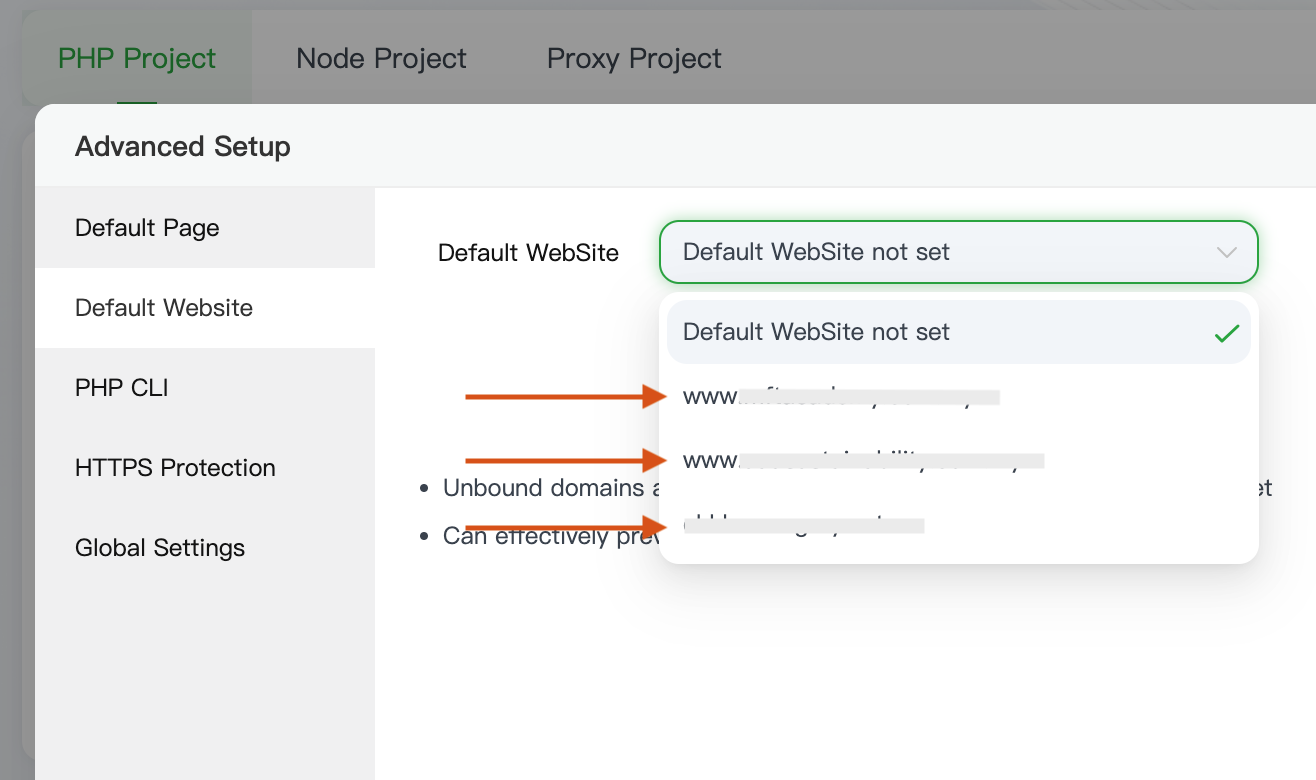Select the second www domain in list
1316x780 pixels.
[860, 461]
